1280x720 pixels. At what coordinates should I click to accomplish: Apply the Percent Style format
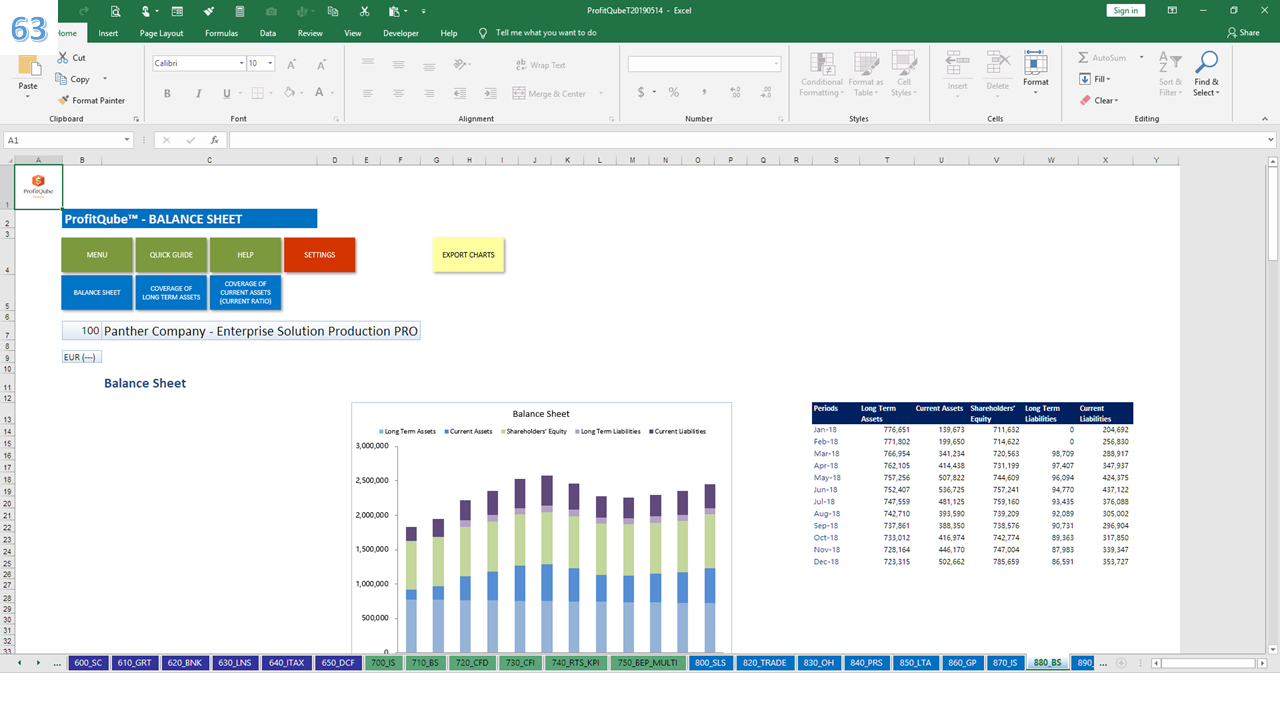point(674,92)
